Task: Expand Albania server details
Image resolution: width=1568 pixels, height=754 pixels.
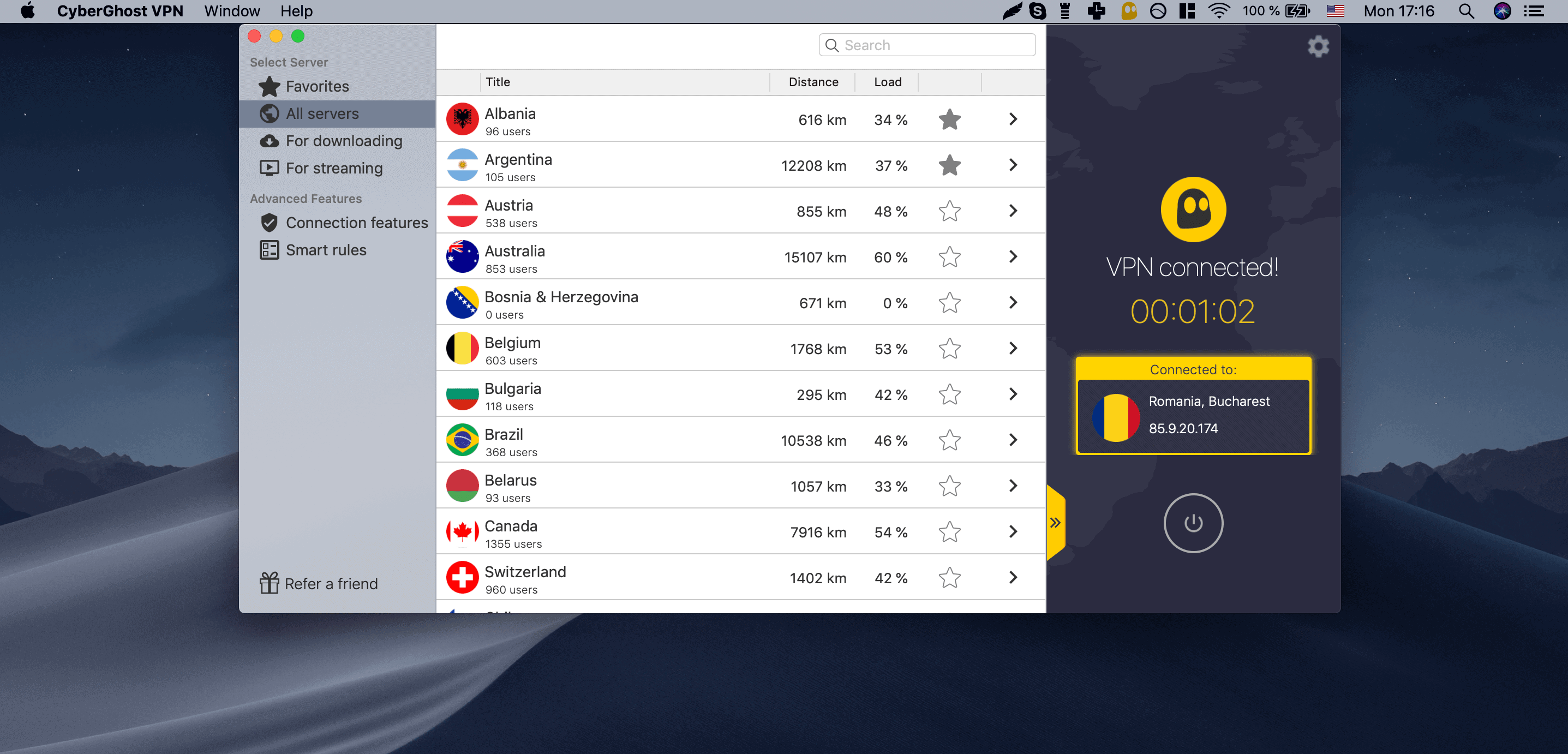Action: (x=1013, y=119)
